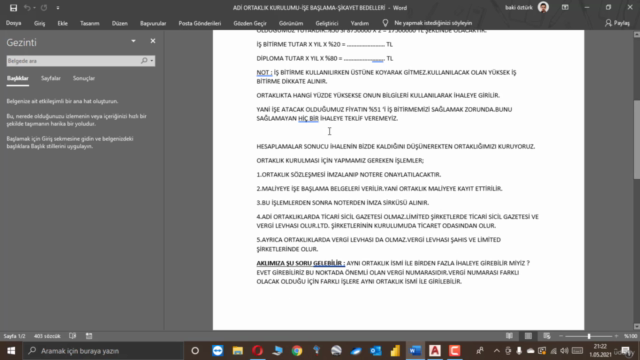Click 'Sayfa 1/2' in status bar
The image size is (640, 360).
pos(14,336)
